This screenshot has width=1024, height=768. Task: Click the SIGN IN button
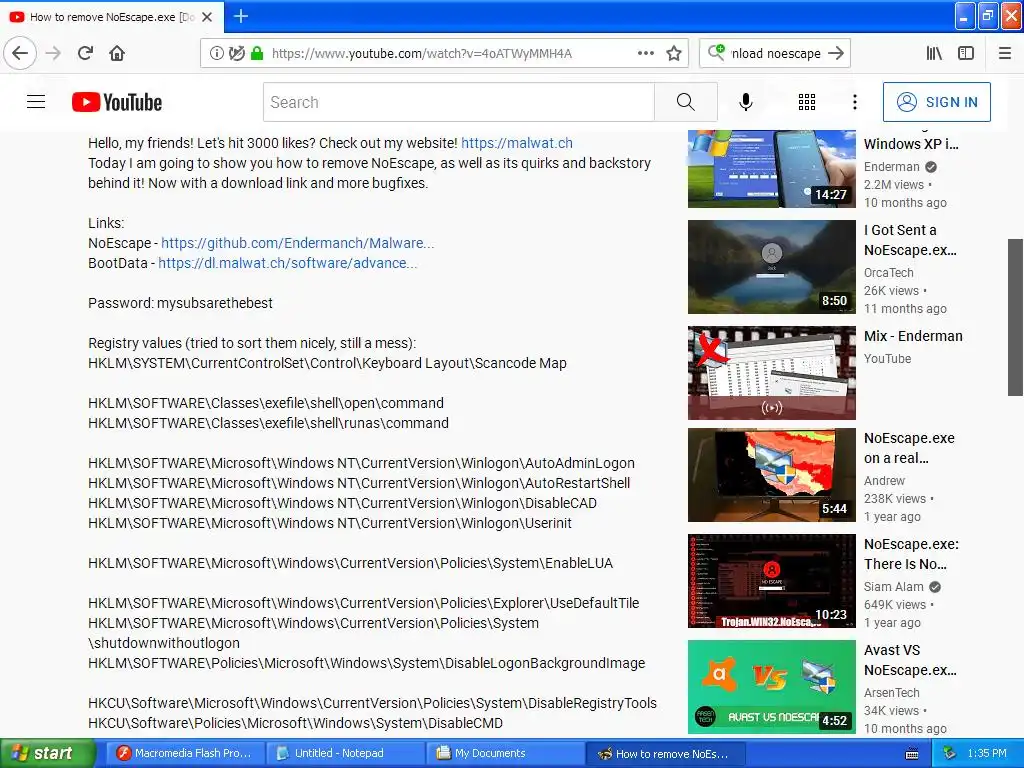click(x=936, y=102)
